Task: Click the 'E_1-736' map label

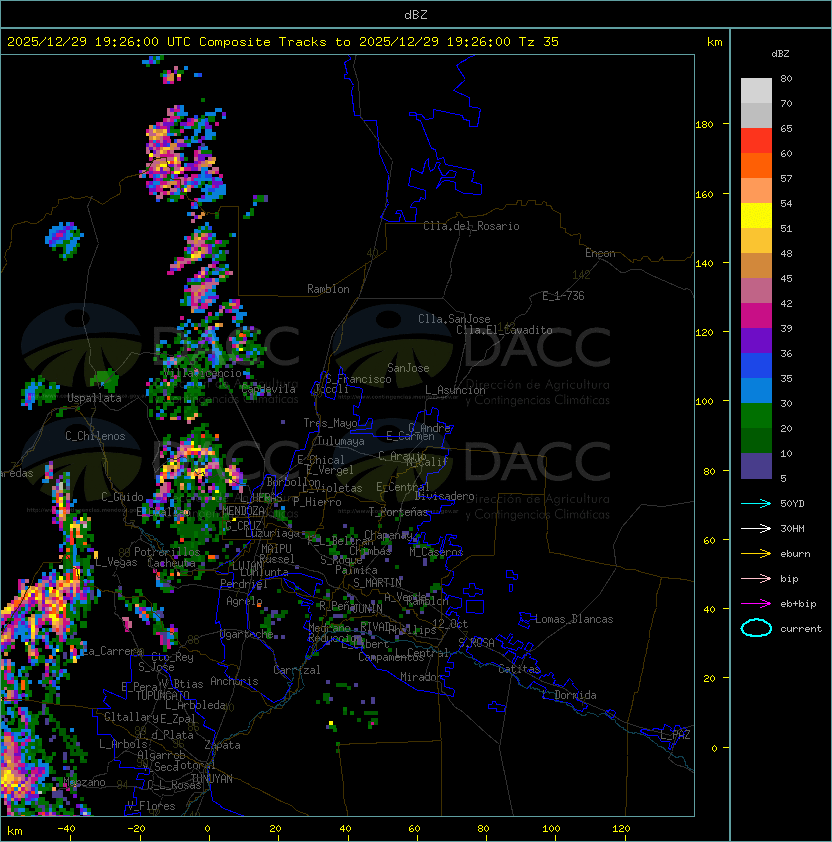Action: tap(563, 296)
